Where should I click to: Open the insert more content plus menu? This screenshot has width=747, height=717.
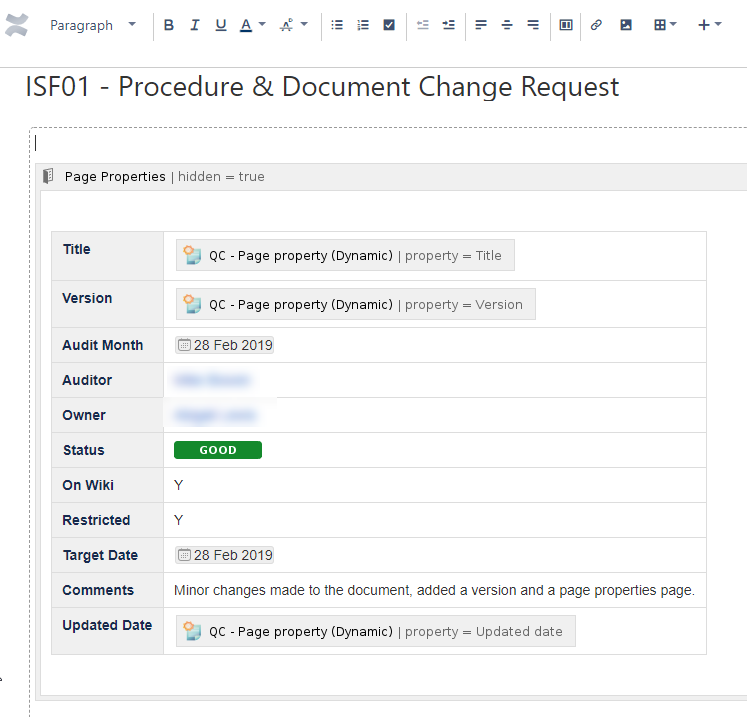[709, 25]
